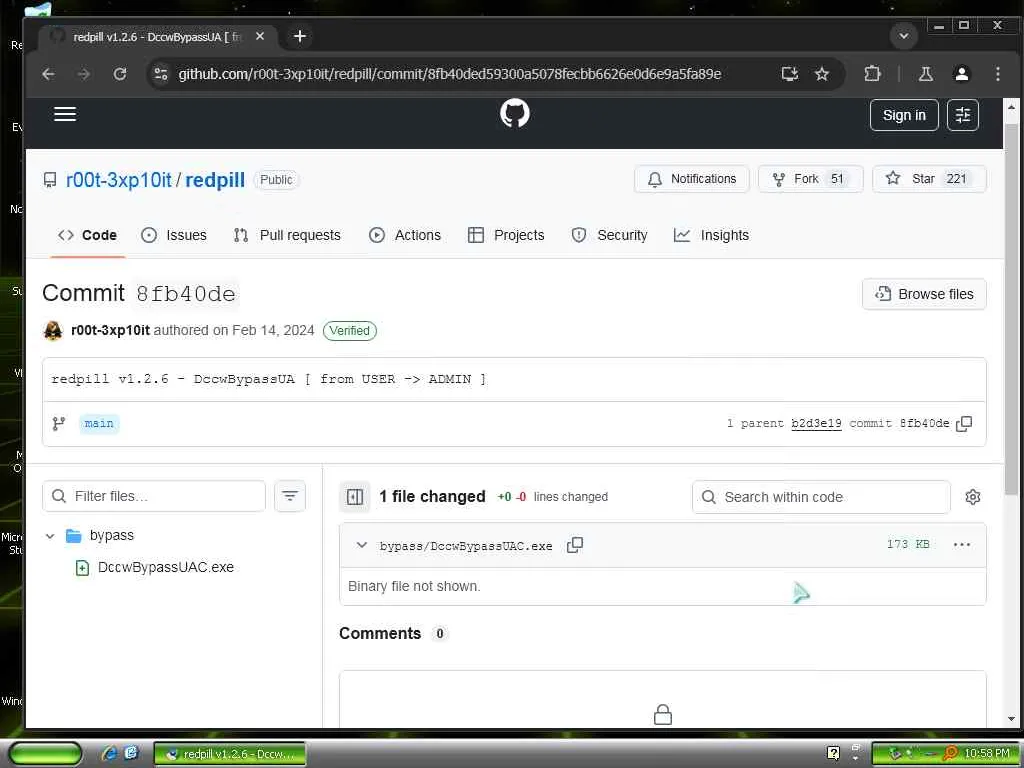1024x768 pixels.
Task: Reload the page with the refresh icon
Action: (120, 74)
